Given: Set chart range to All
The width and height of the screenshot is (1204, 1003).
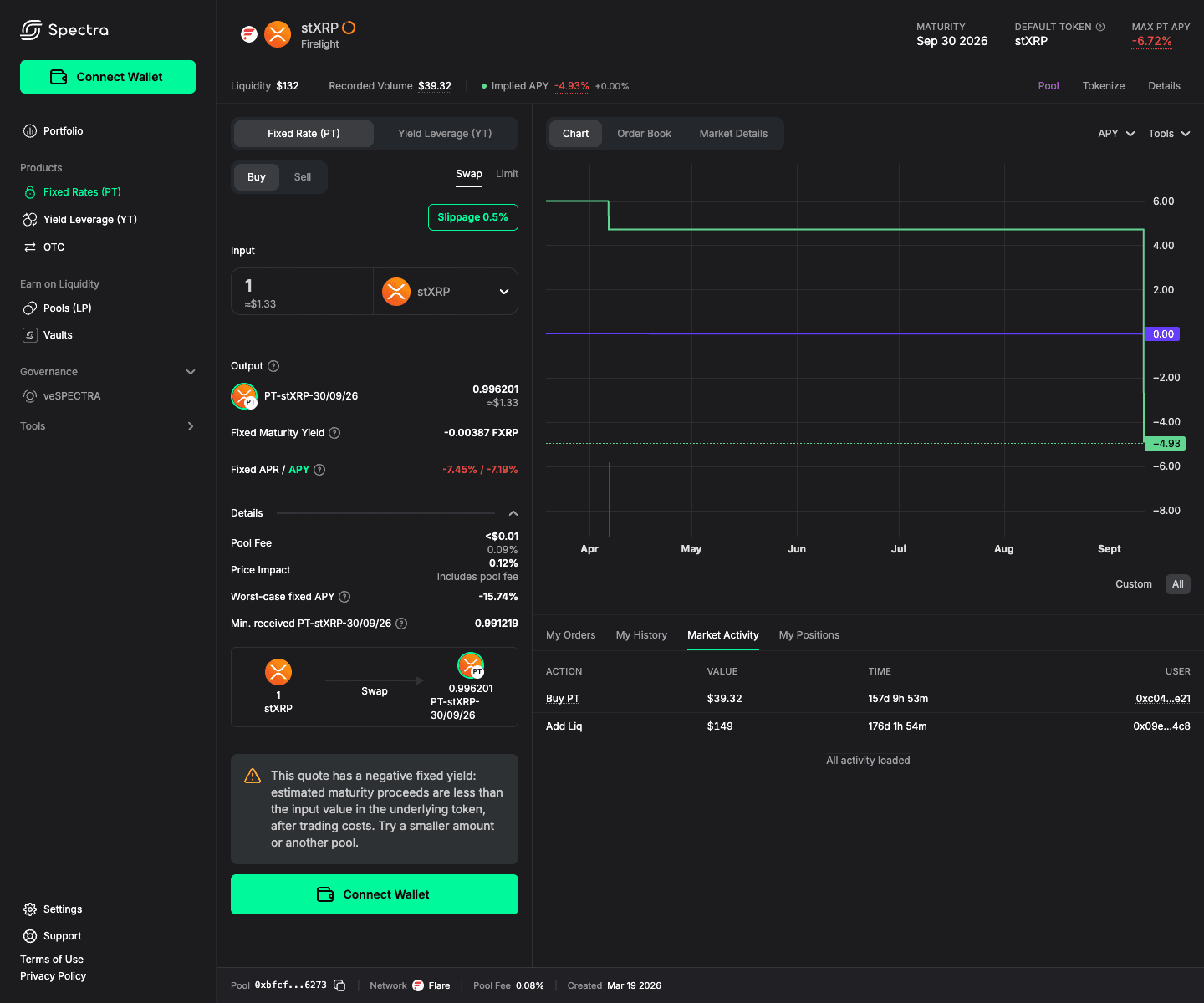Looking at the screenshot, I should 1178,584.
